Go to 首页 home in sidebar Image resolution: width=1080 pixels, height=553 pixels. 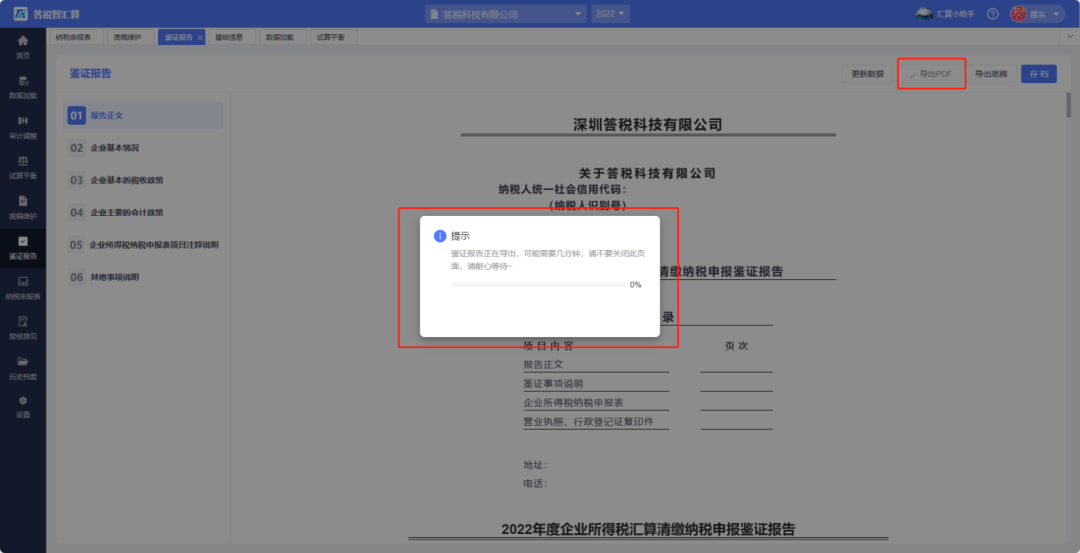click(23, 47)
